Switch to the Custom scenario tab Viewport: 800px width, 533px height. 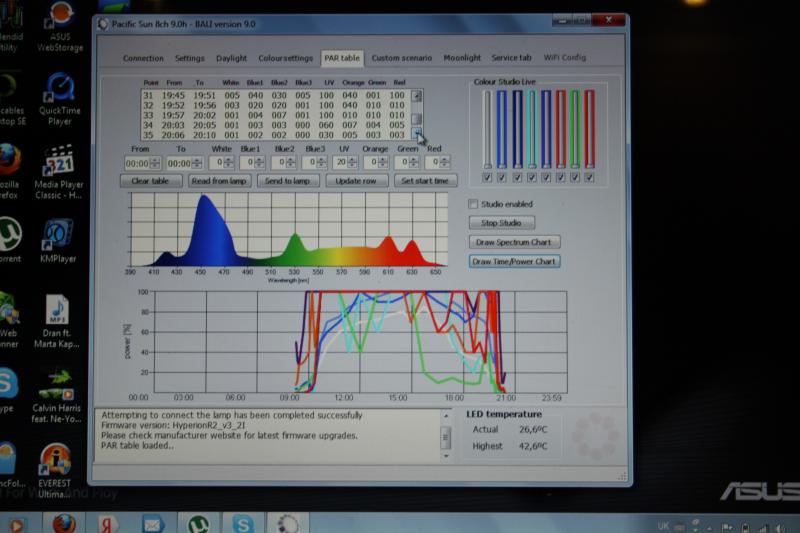(401, 58)
